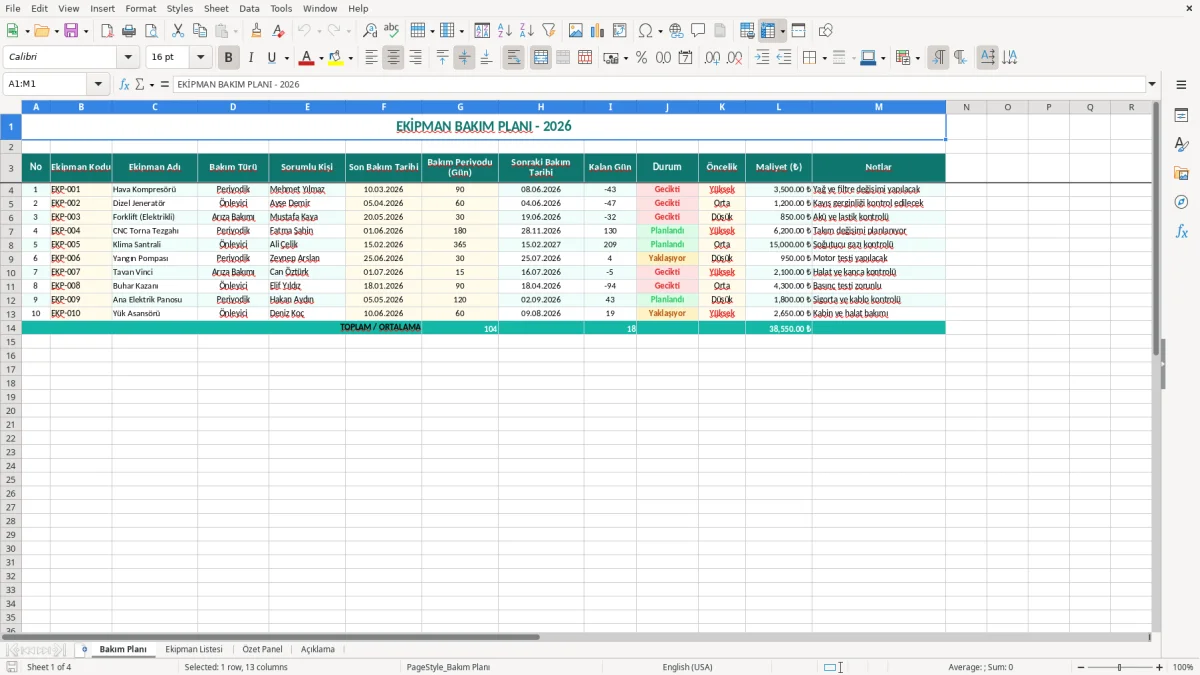Open Find & Replace
This screenshot has height=675, width=1200.
(x=370, y=31)
